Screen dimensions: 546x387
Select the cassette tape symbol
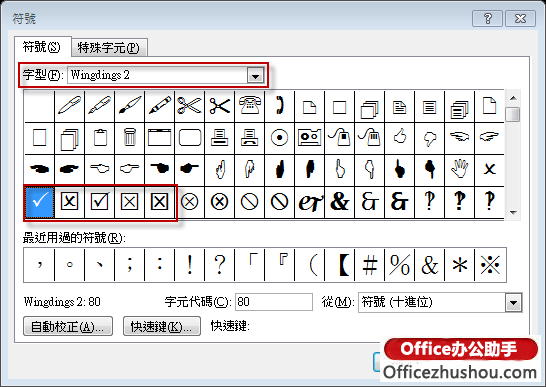[x=309, y=138]
